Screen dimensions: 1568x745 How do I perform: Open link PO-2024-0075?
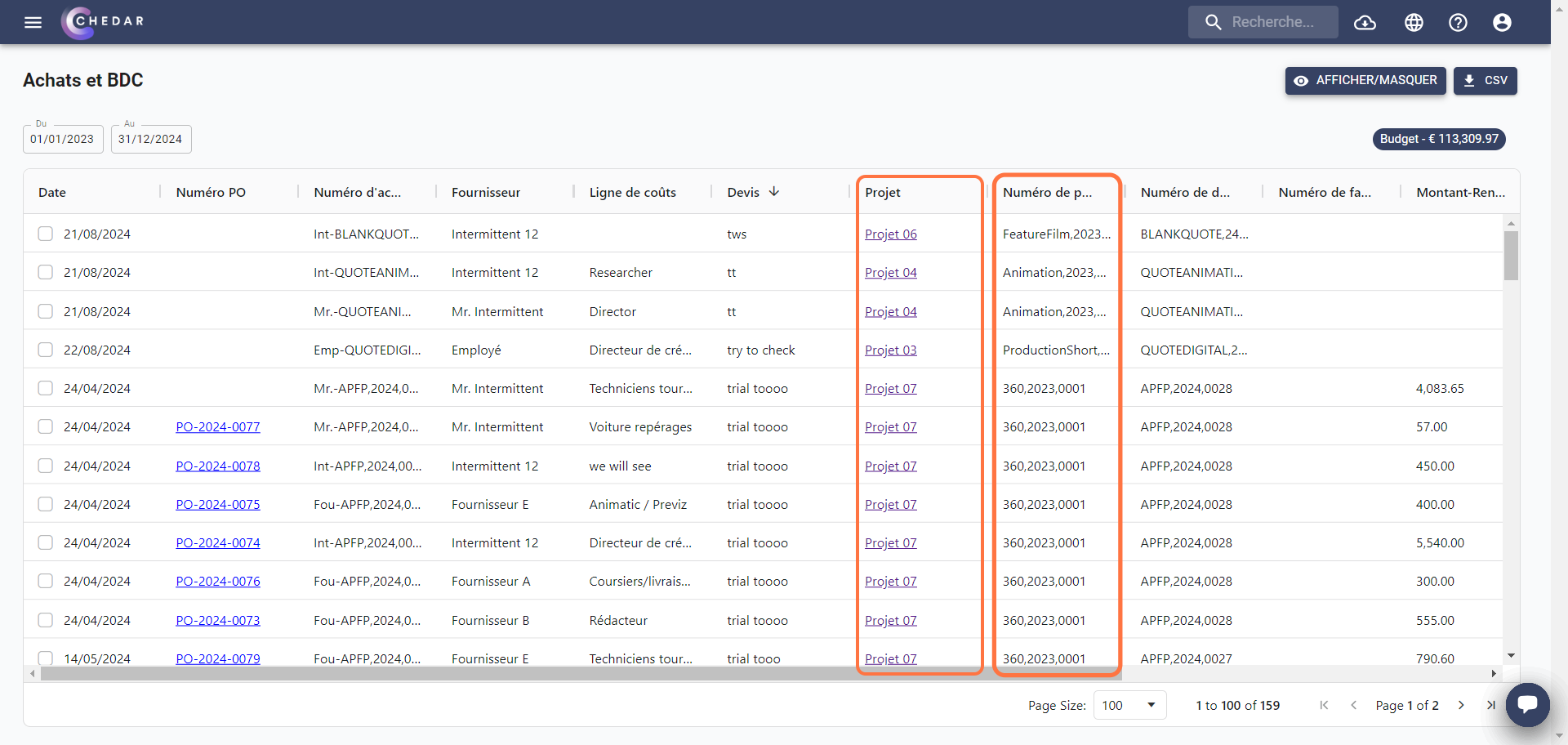(x=218, y=504)
